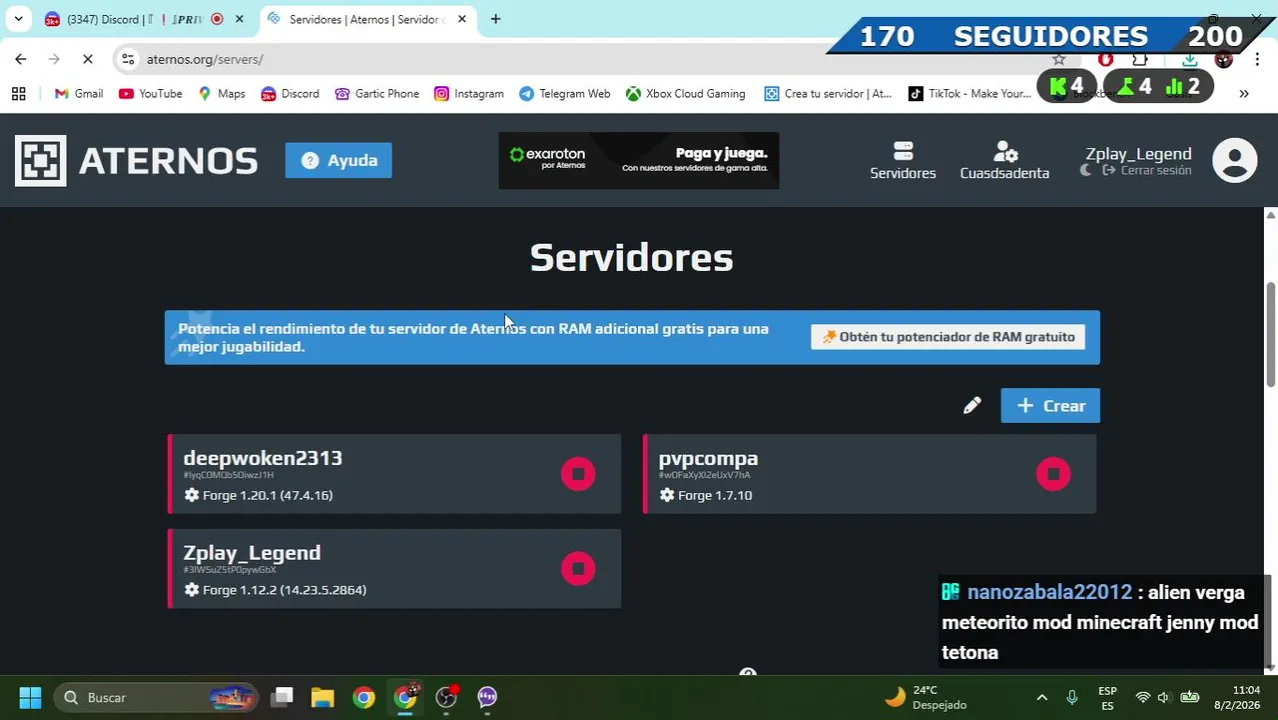The width and height of the screenshot is (1278, 720).
Task: Expand the bookmarks overflow chevron
Action: click(x=1244, y=93)
